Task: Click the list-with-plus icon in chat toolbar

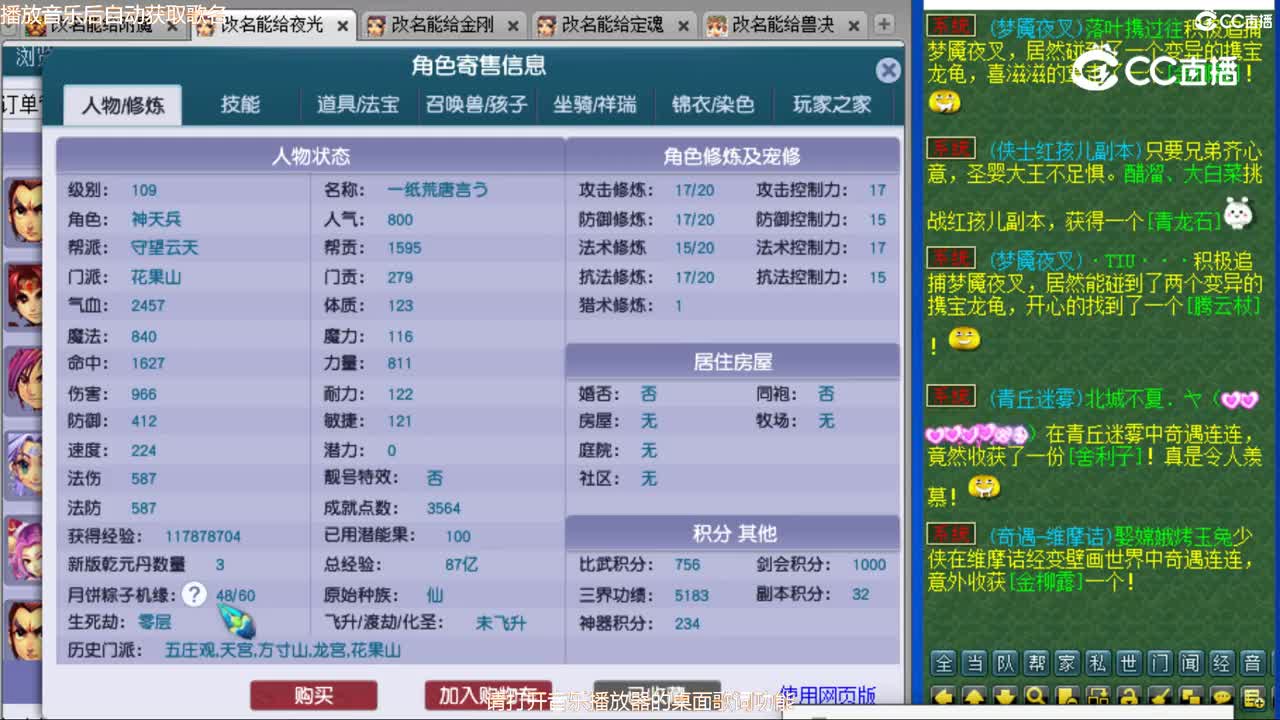Action: [1254, 698]
